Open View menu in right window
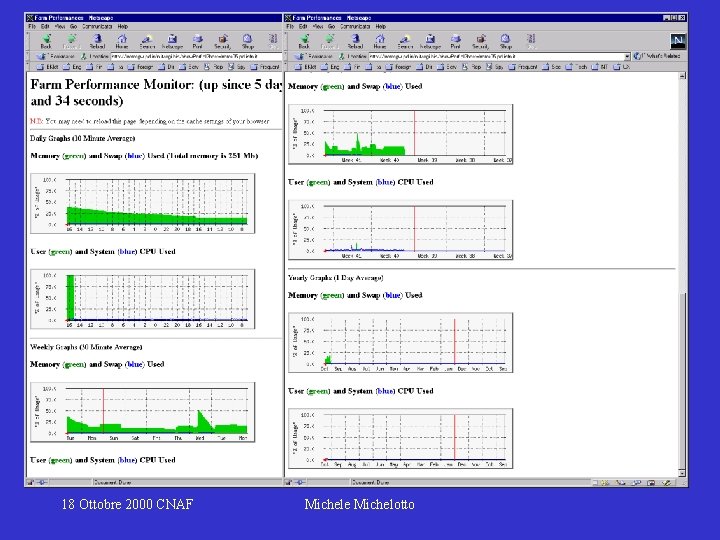Viewport: 720px width, 540px height. click(x=318, y=27)
